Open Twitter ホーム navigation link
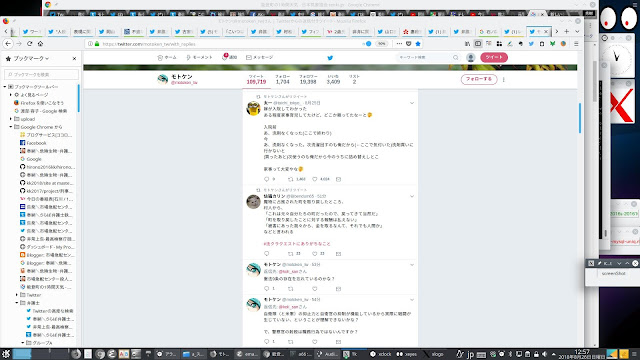 [x=167, y=58]
